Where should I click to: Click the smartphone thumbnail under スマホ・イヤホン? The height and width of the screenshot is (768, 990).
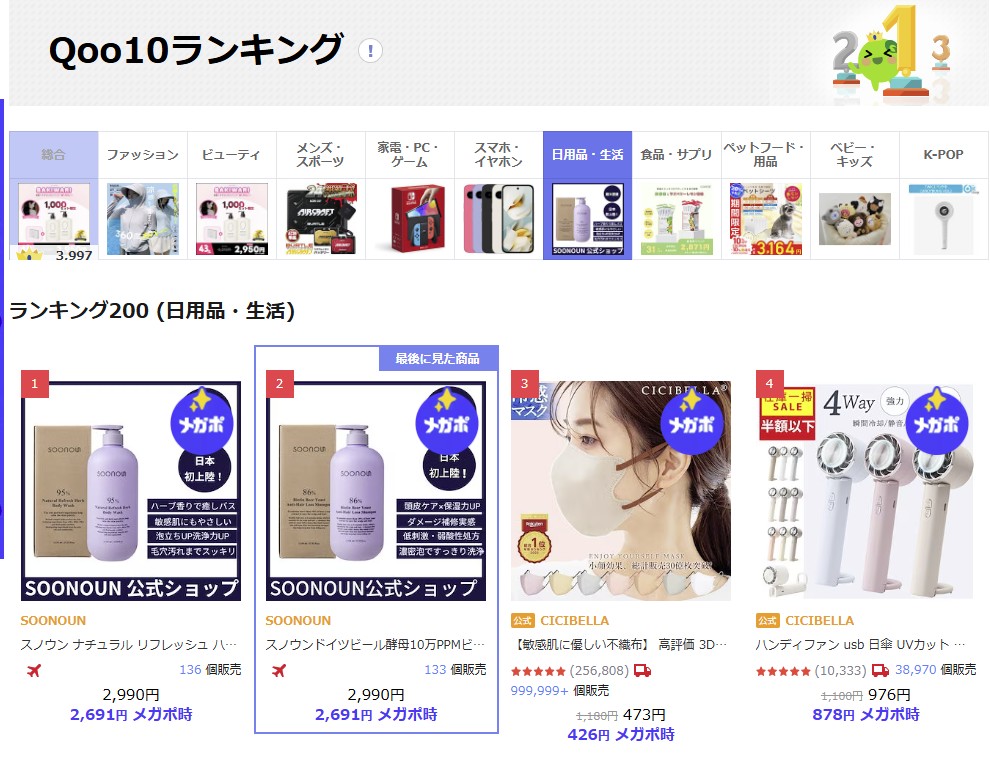point(499,219)
